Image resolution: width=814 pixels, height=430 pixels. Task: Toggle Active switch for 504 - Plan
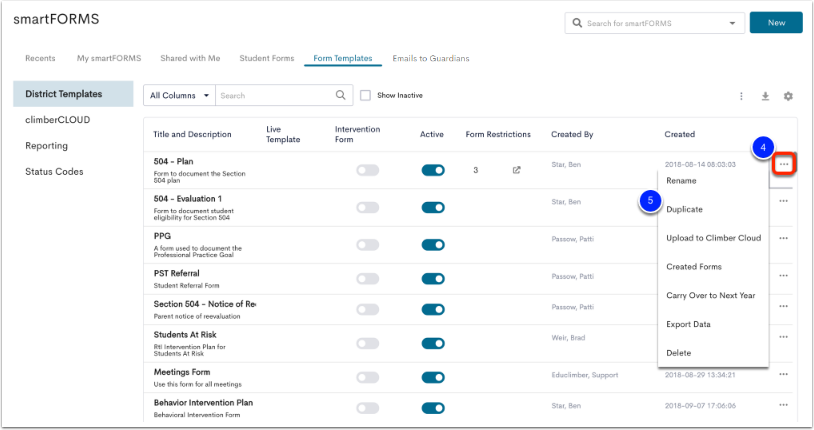[x=433, y=170]
